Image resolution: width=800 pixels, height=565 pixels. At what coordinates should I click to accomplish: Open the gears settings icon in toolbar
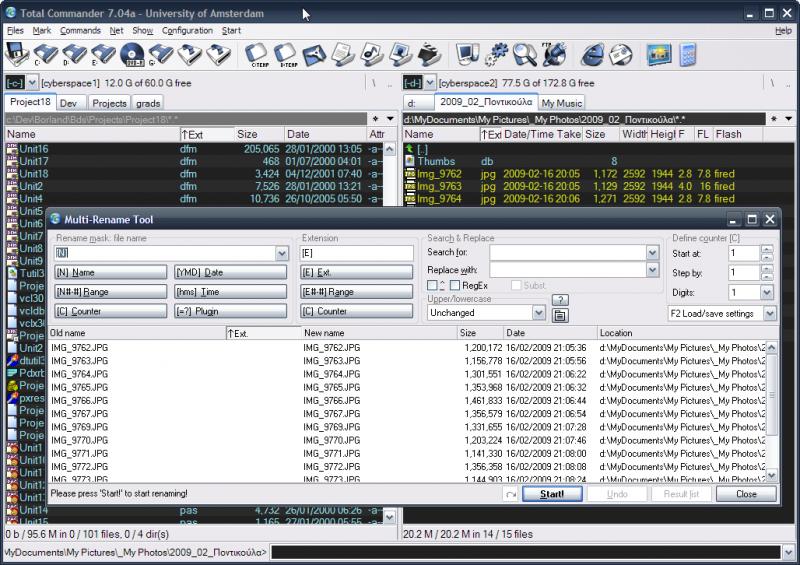(496, 55)
